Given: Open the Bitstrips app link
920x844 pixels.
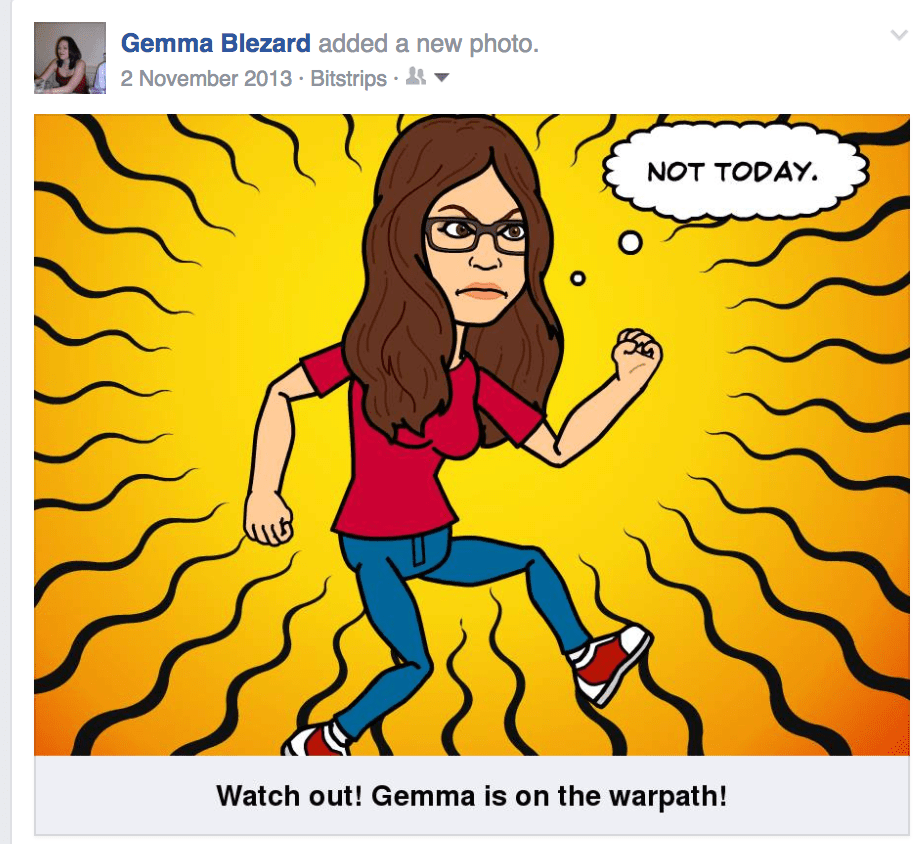Looking at the screenshot, I should point(349,79).
